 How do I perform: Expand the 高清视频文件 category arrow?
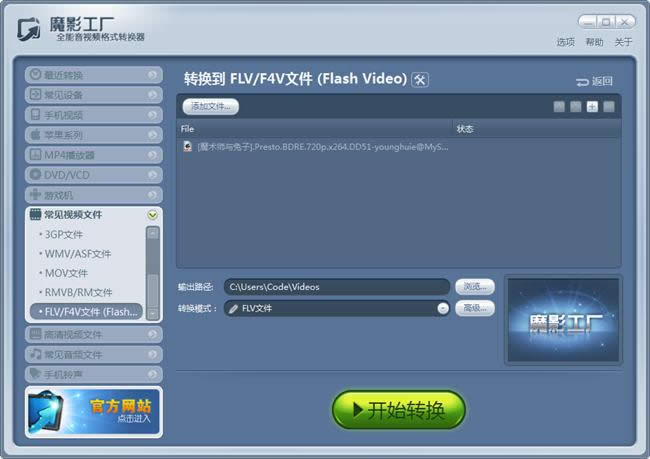[x=152, y=334]
